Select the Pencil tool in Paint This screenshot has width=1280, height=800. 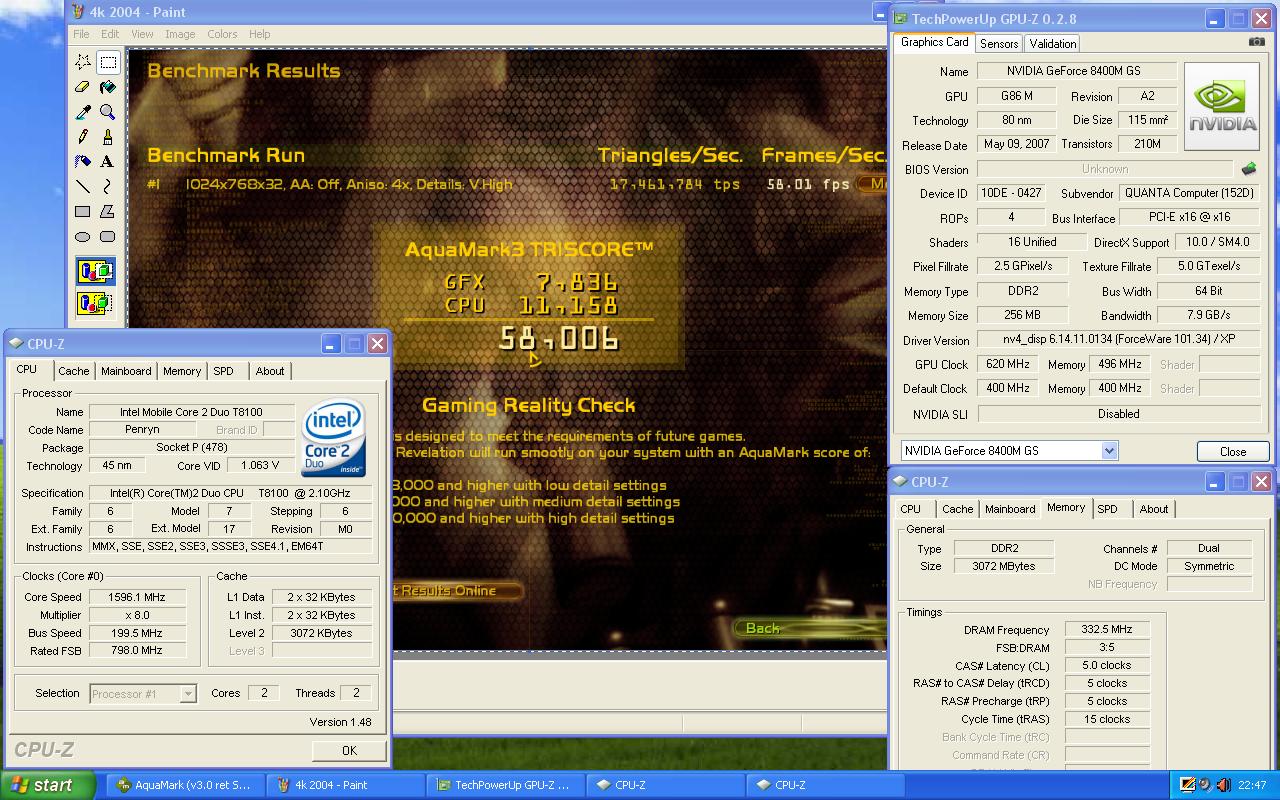[x=83, y=137]
